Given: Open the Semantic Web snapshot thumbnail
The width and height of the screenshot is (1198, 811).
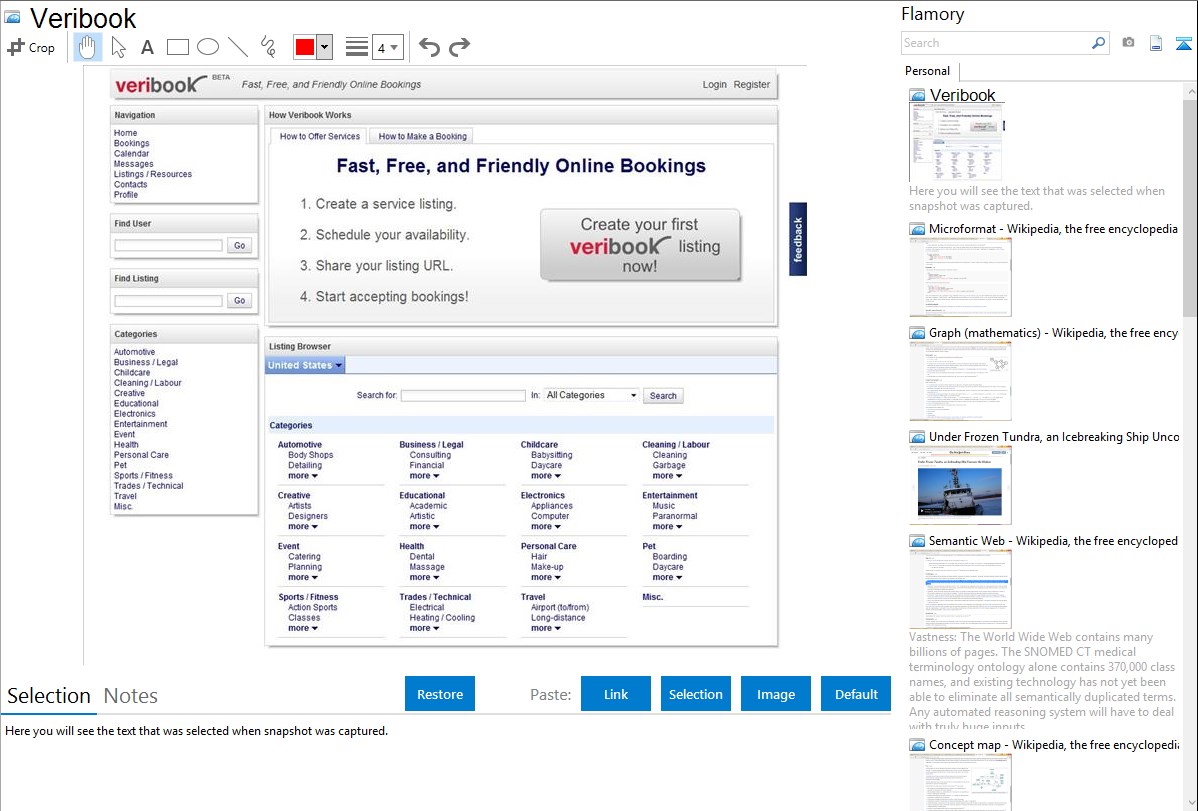Looking at the screenshot, I should [960, 589].
